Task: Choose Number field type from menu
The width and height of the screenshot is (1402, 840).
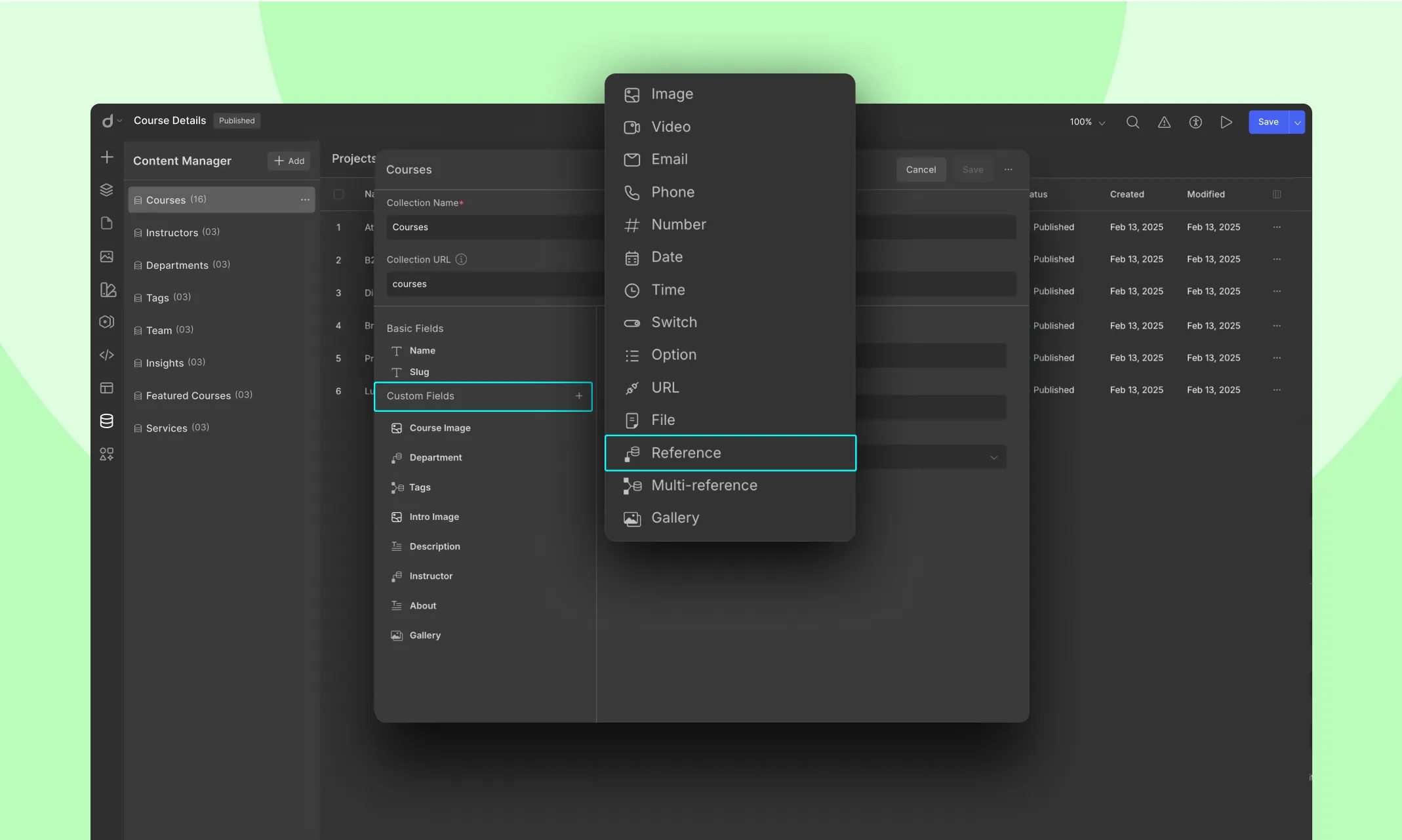Action: 730,224
